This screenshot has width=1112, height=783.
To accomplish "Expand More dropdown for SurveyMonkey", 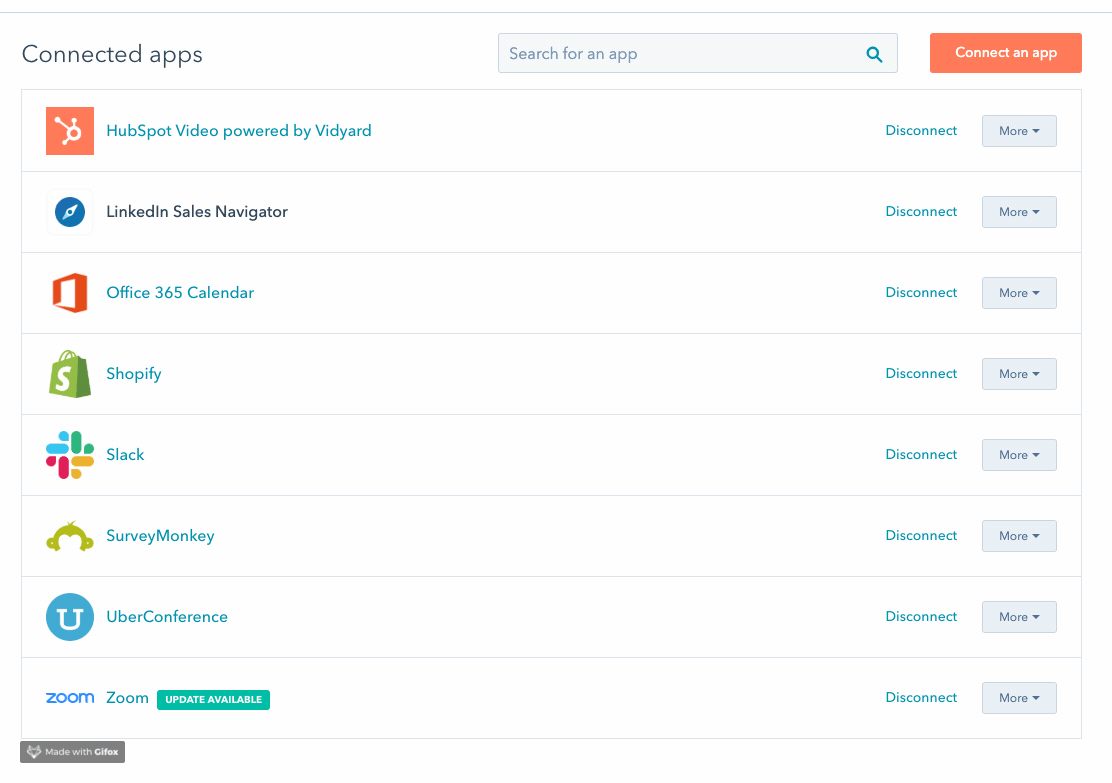I will pos(1019,536).
